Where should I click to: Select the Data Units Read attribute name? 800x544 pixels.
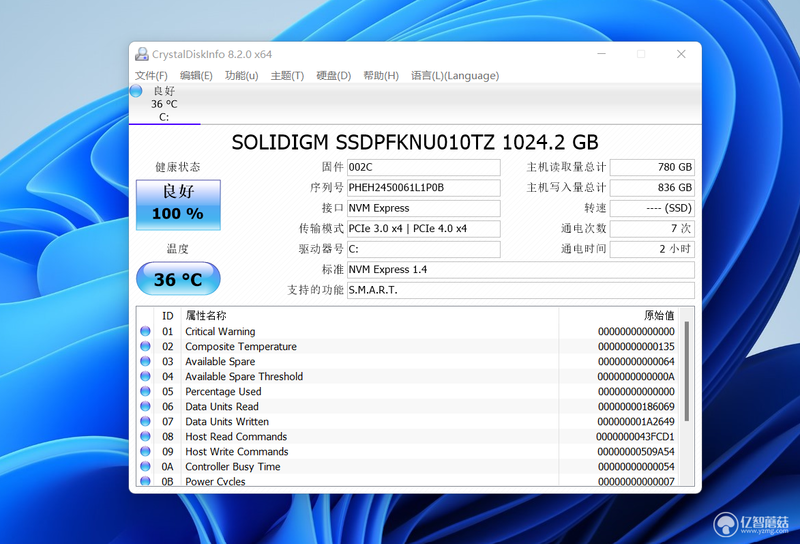tap(222, 407)
